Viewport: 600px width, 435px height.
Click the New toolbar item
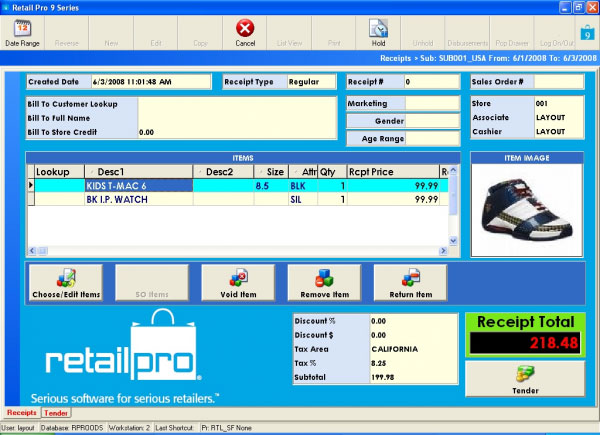(111, 33)
